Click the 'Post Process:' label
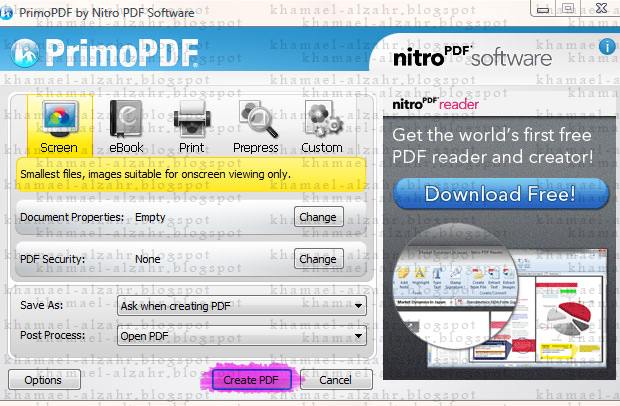 (53, 335)
